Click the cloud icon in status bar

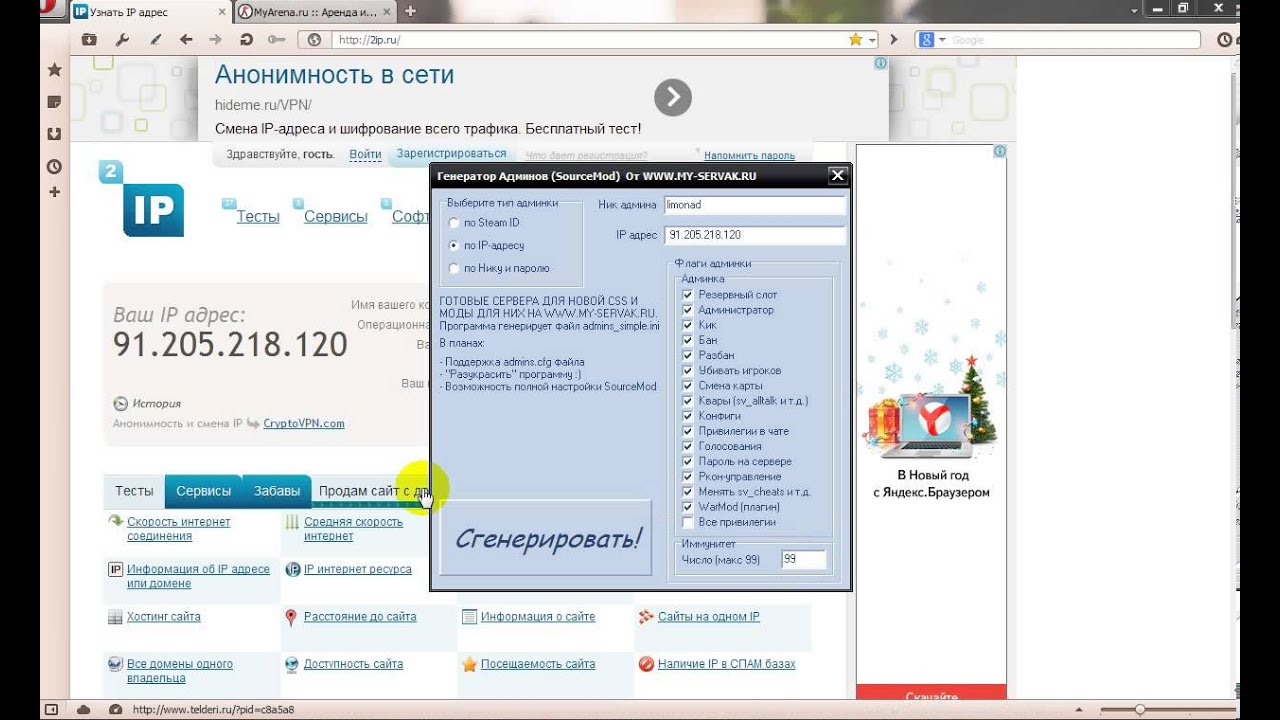coord(84,709)
